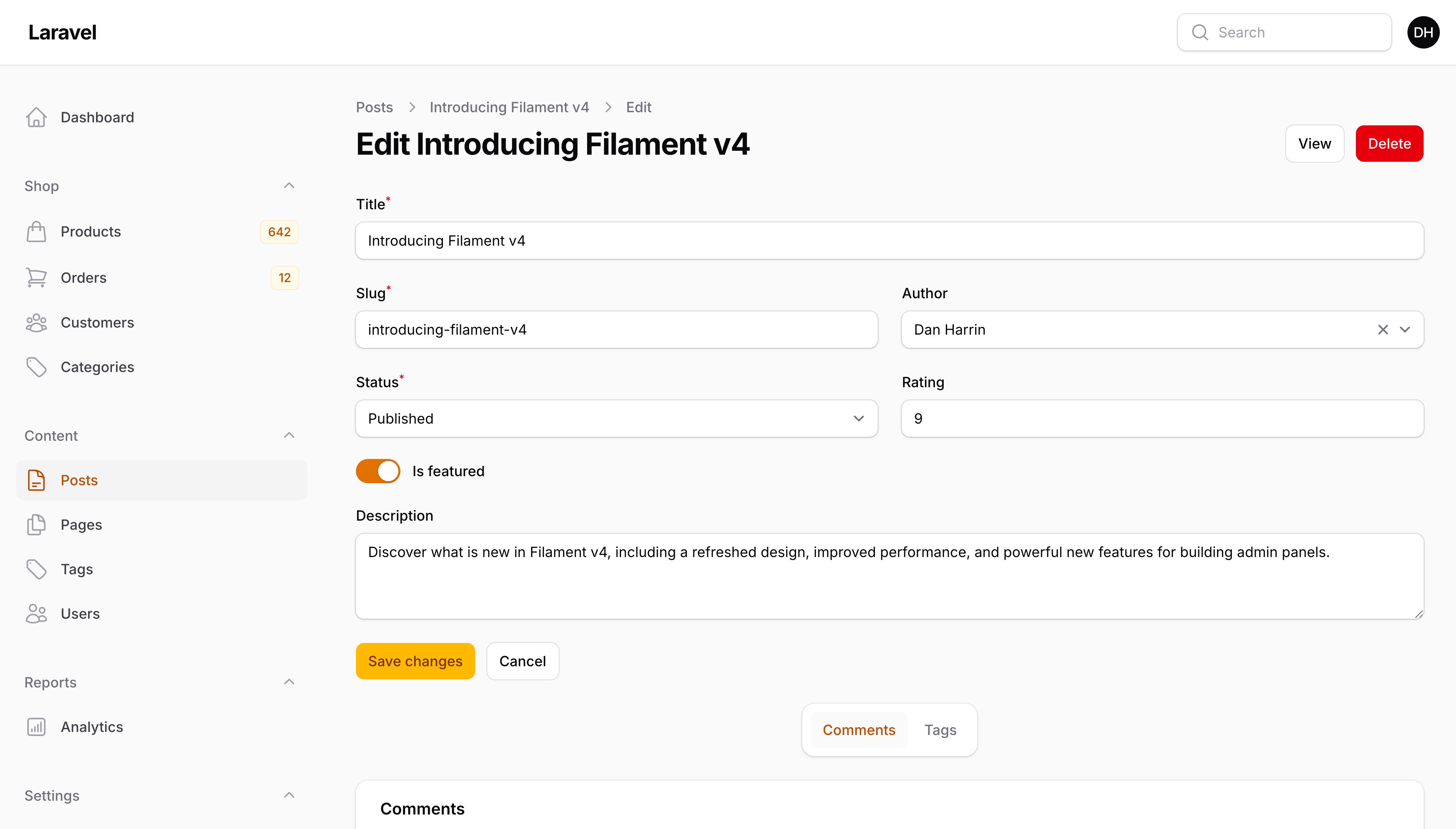1456x829 pixels.
Task: Click the search magnifier icon
Action: pyautogui.click(x=1200, y=32)
